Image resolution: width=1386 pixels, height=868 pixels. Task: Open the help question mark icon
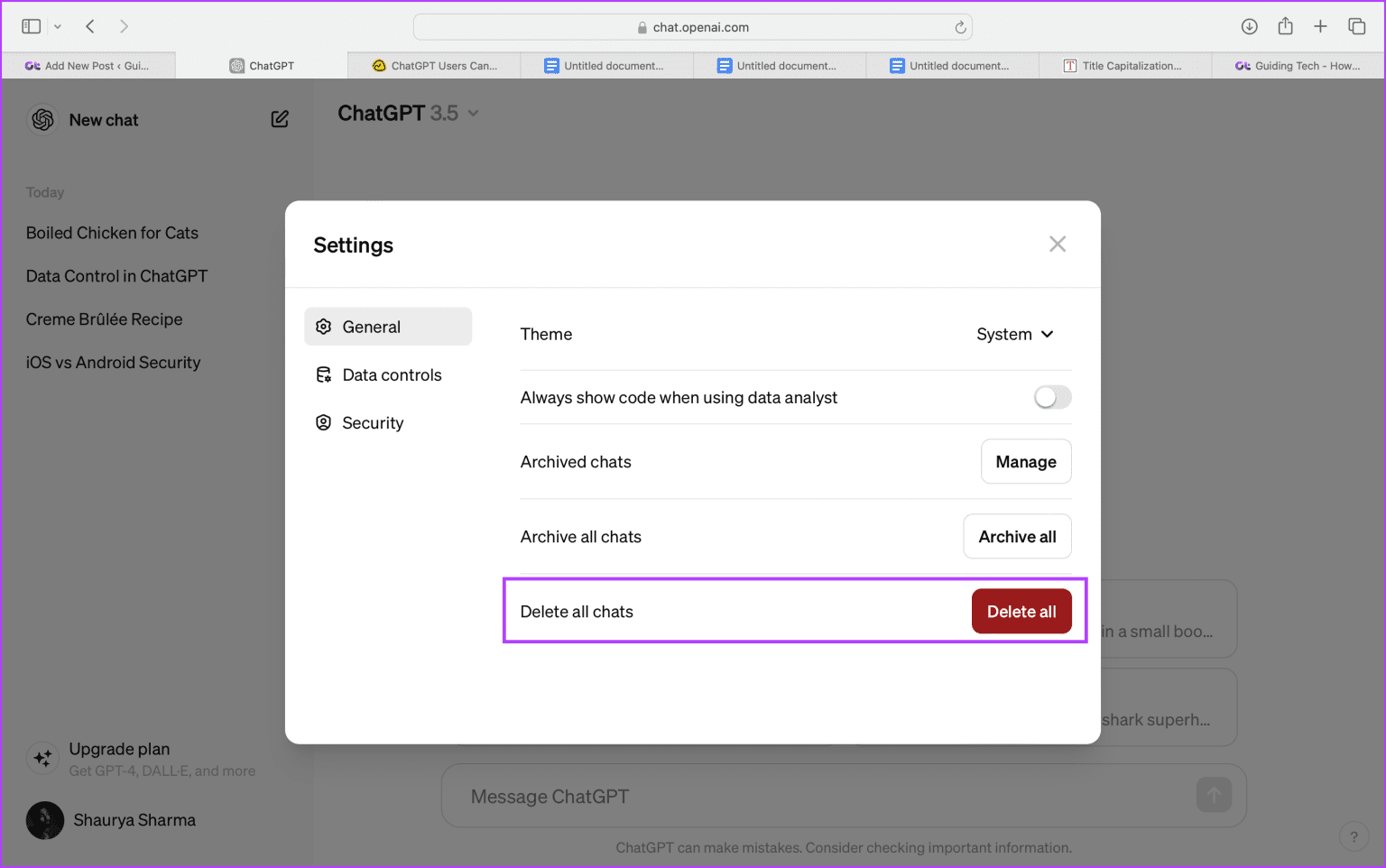coord(1354,836)
